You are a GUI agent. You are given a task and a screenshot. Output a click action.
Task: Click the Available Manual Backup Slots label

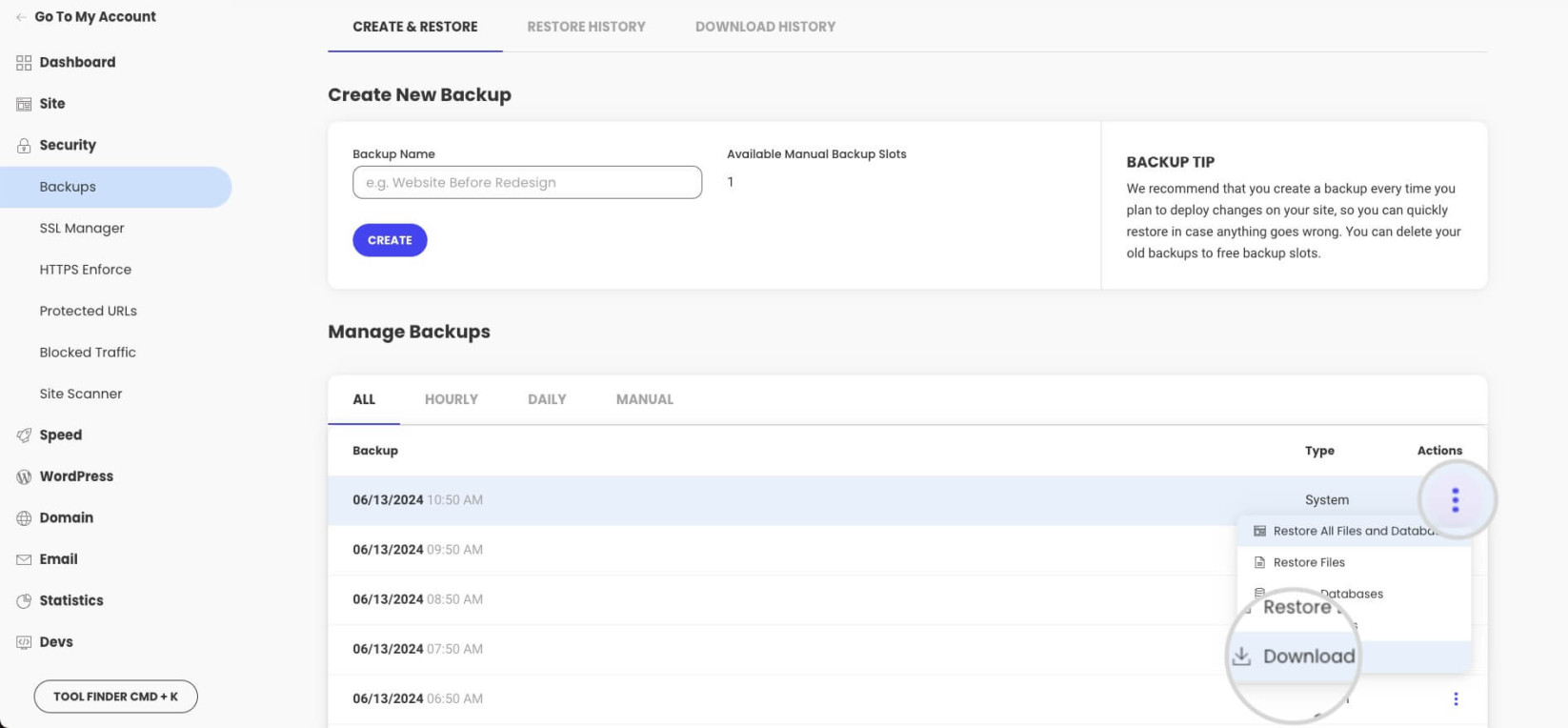(816, 154)
